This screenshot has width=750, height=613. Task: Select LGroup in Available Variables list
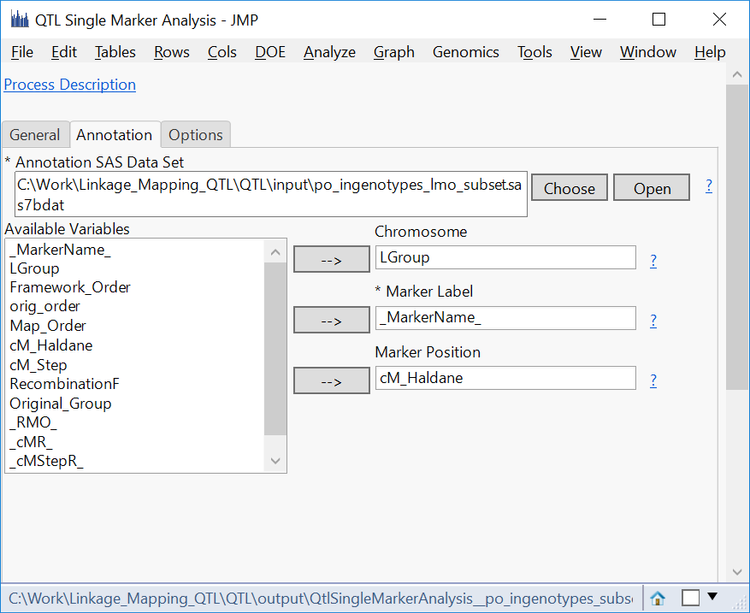[x=34, y=269]
